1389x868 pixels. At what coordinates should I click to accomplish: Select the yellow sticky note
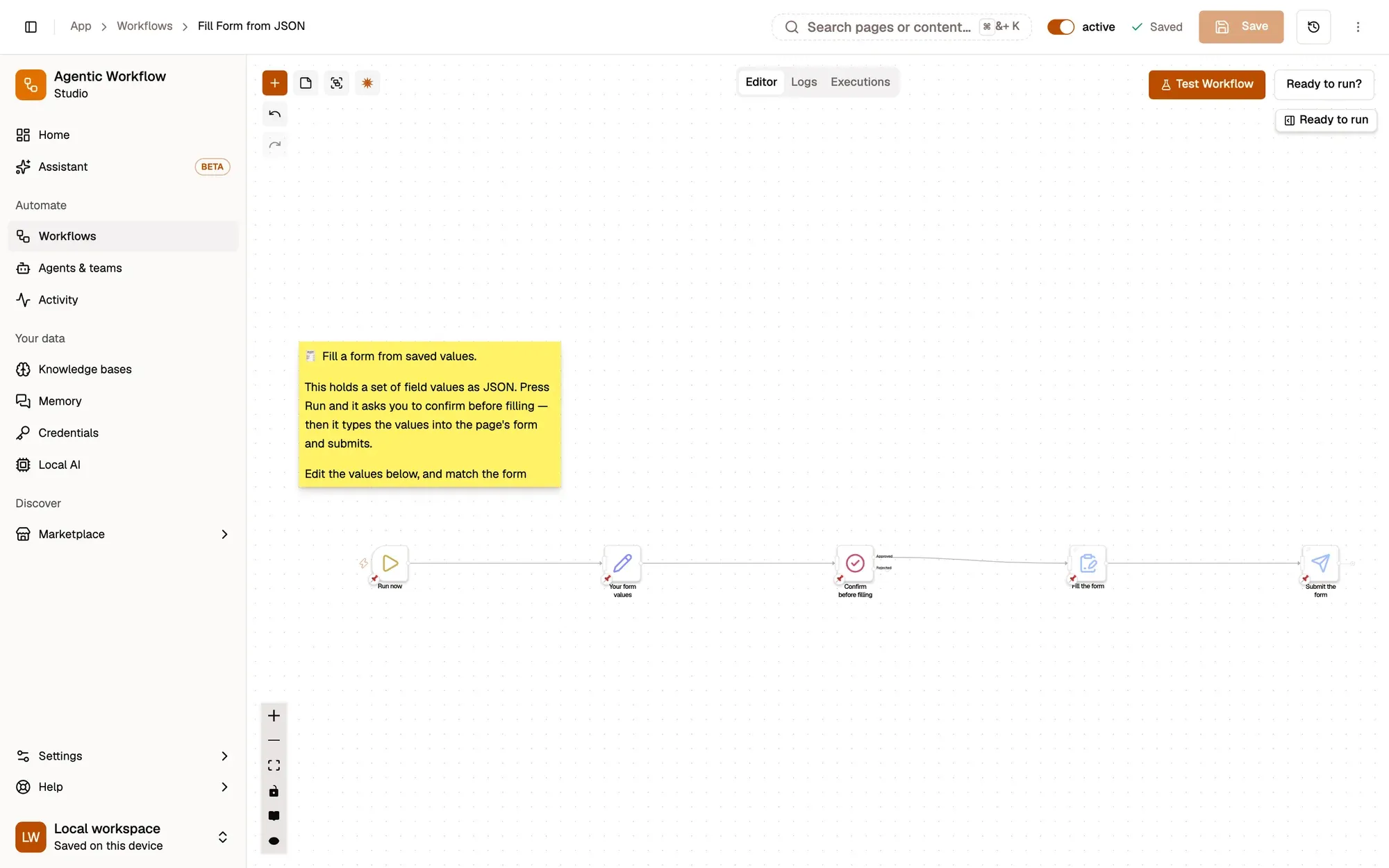tap(430, 414)
